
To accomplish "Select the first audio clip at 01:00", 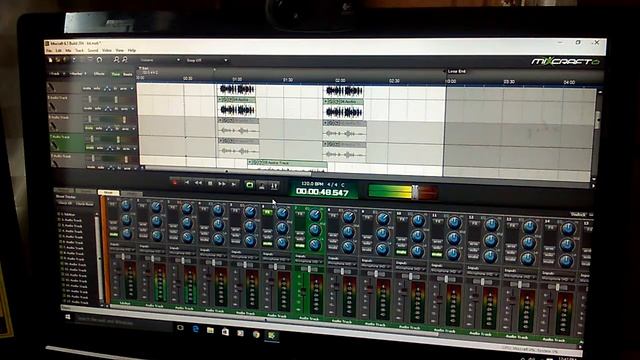I will pyautogui.click(x=236, y=89).
